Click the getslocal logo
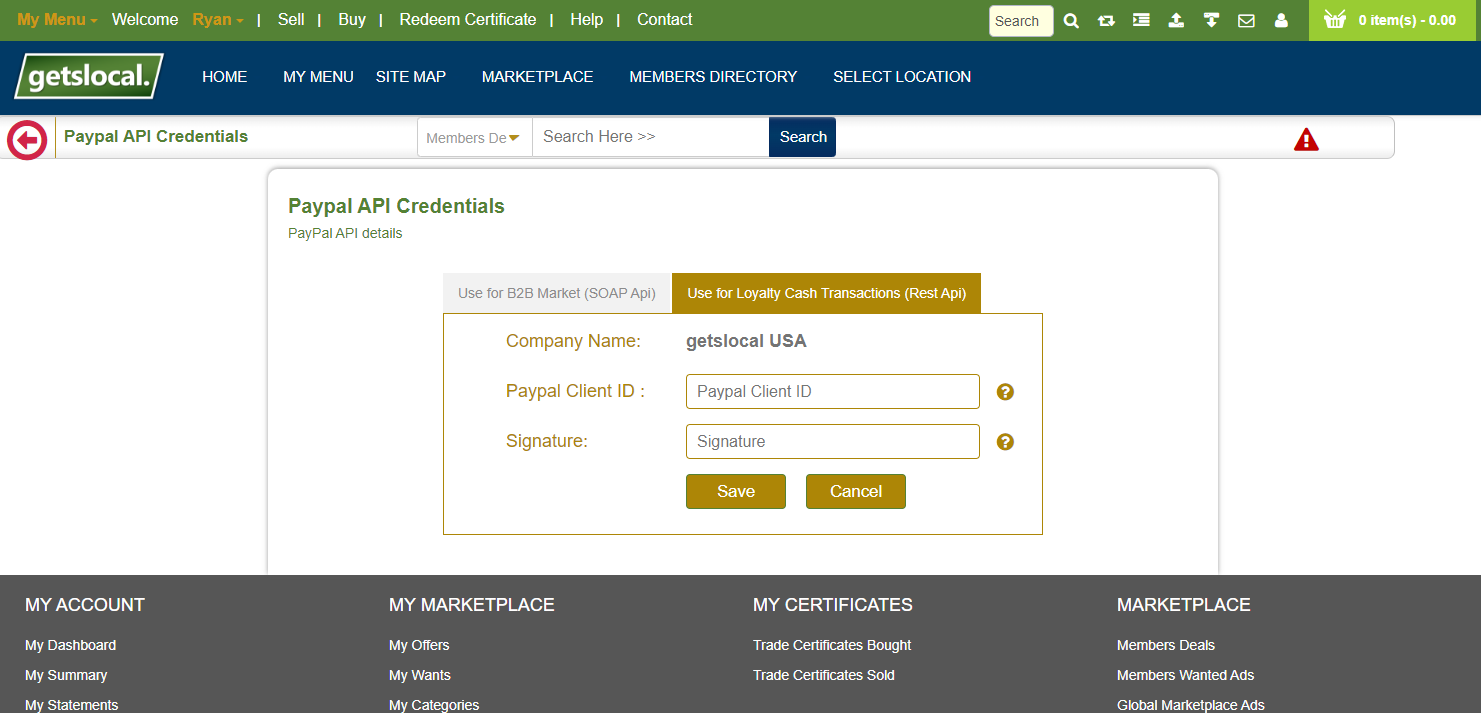The height and width of the screenshot is (713, 1481). [x=89, y=77]
